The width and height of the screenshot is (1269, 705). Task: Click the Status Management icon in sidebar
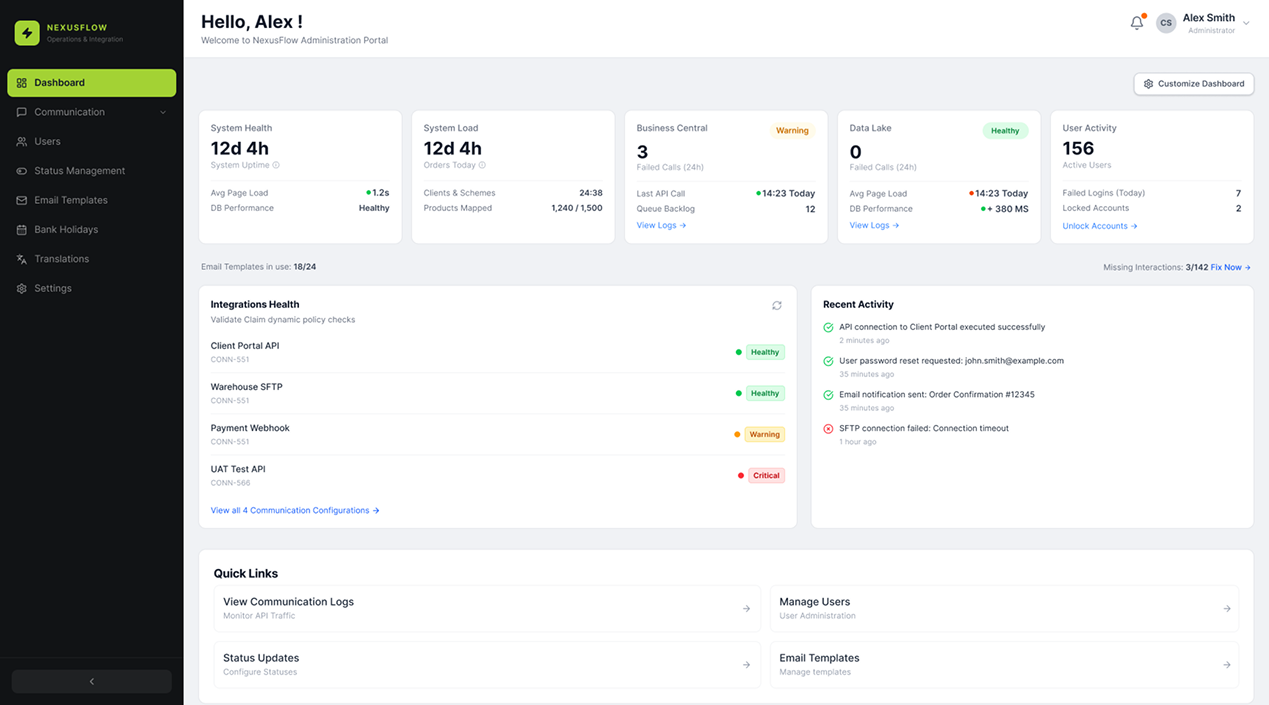[x=22, y=171]
